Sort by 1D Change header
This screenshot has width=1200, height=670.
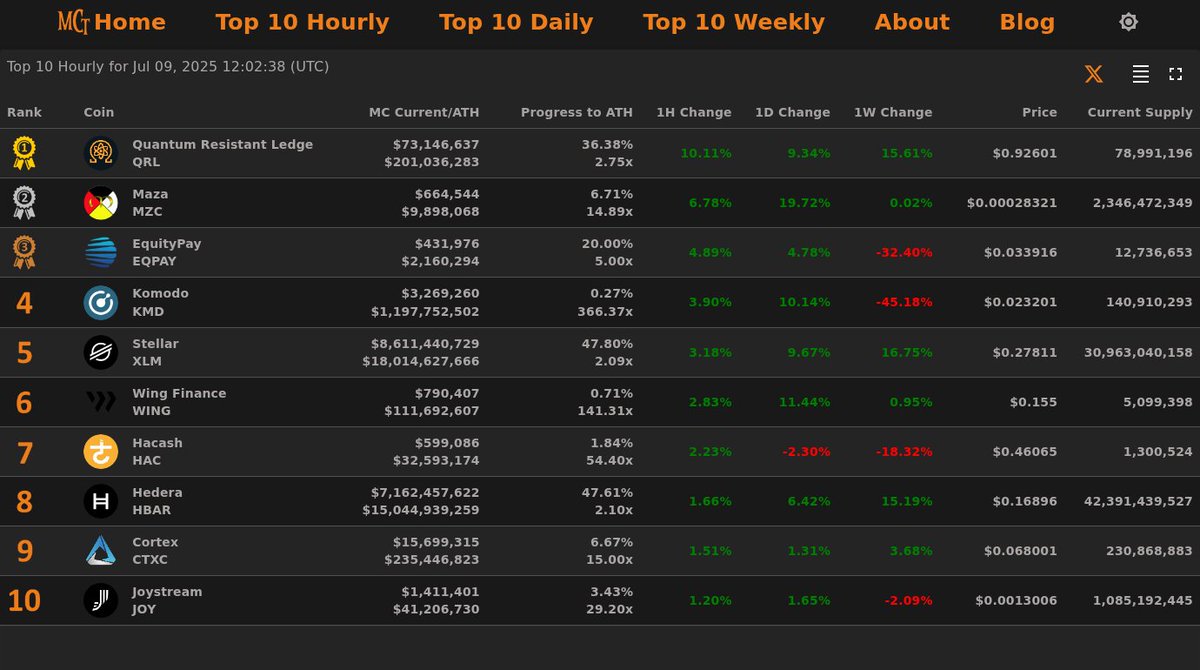[x=792, y=112]
